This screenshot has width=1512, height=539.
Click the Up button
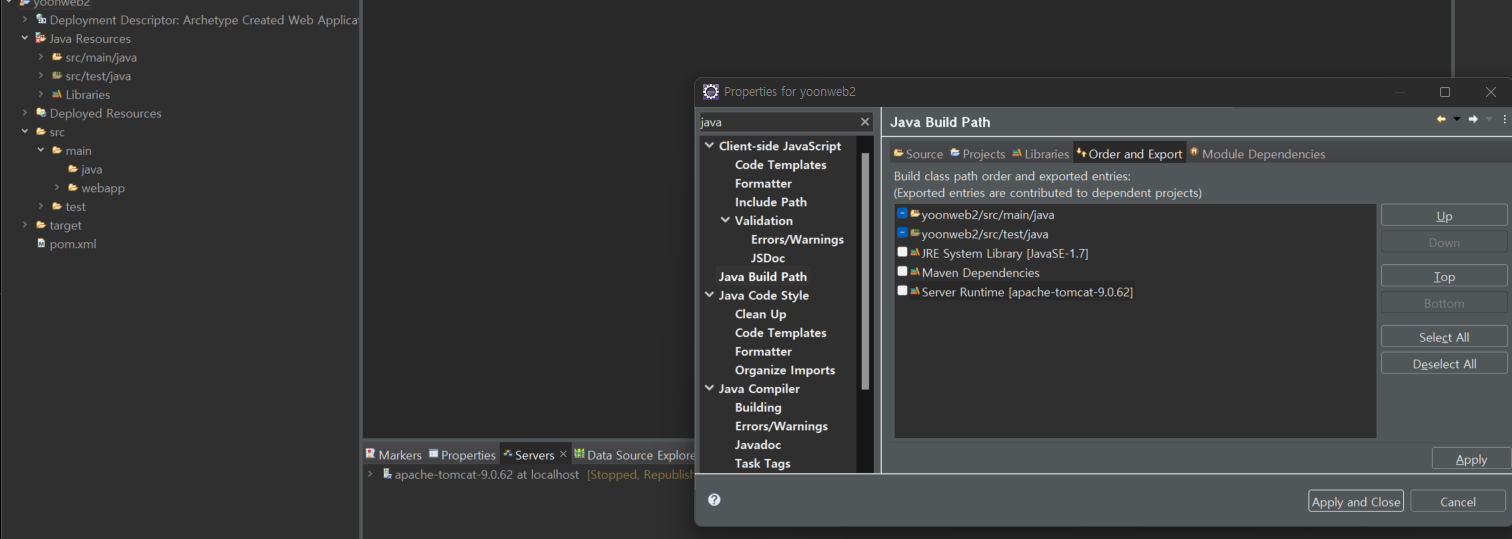point(1444,215)
